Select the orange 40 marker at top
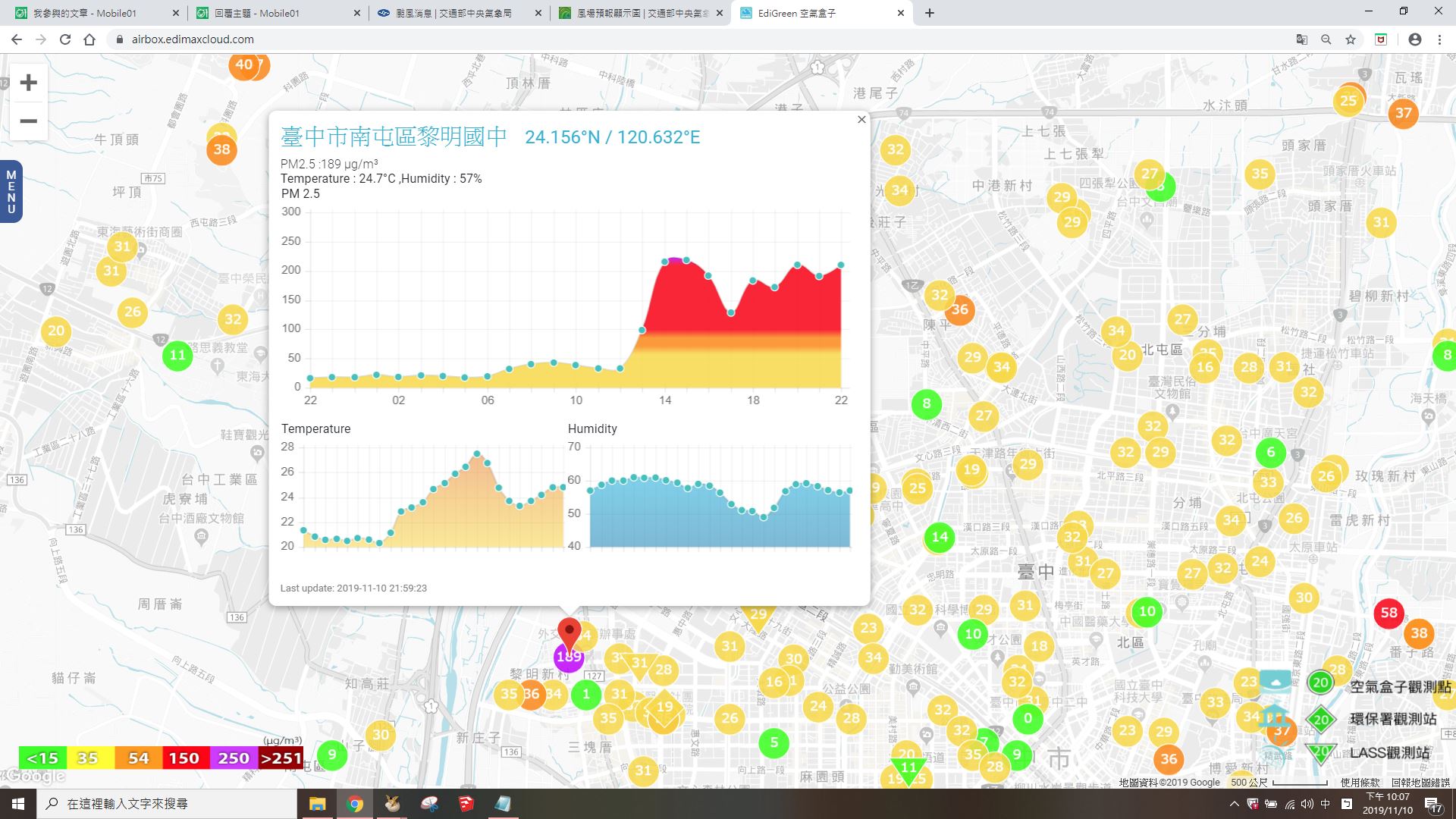The width and height of the screenshot is (1456, 819). pos(244,65)
